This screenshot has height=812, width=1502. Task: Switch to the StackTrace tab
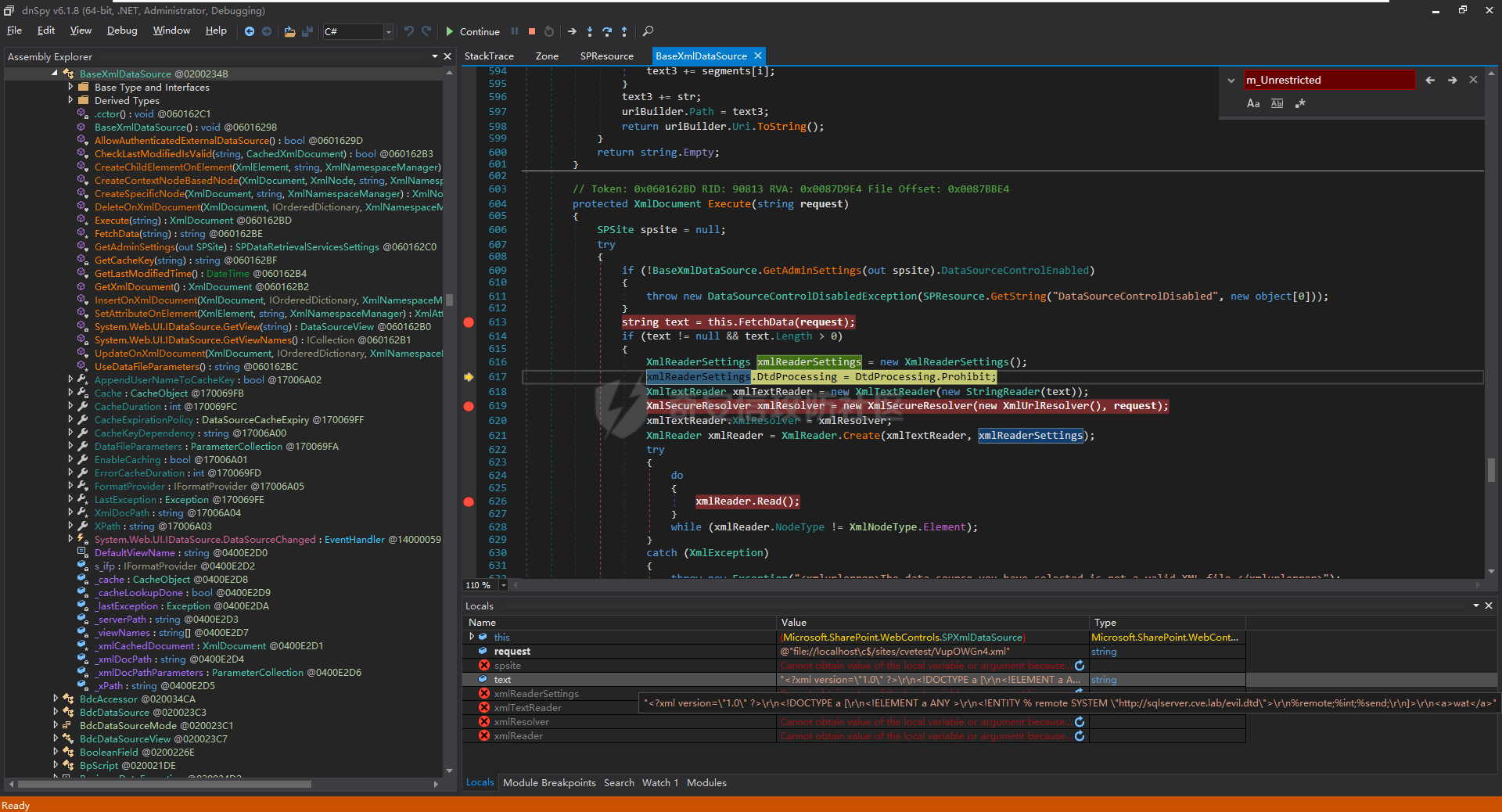pos(489,56)
